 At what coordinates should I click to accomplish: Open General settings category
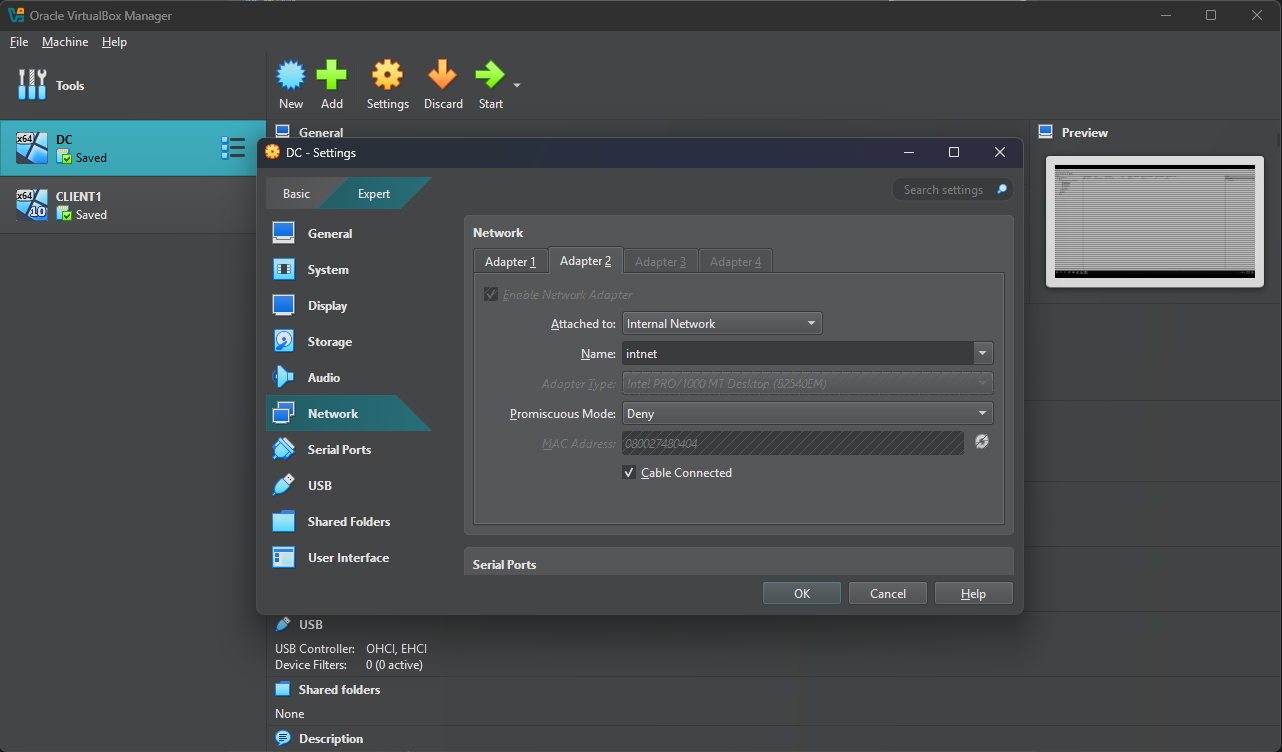click(348, 233)
